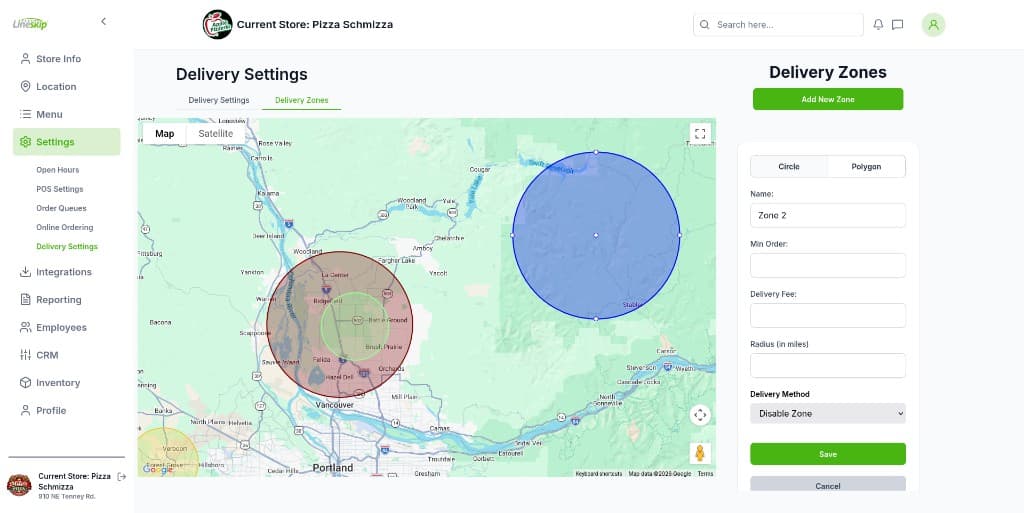Click the Radius in miles field
This screenshot has height=513, width=1024.
pyautogui.click(x=828, y=365)
